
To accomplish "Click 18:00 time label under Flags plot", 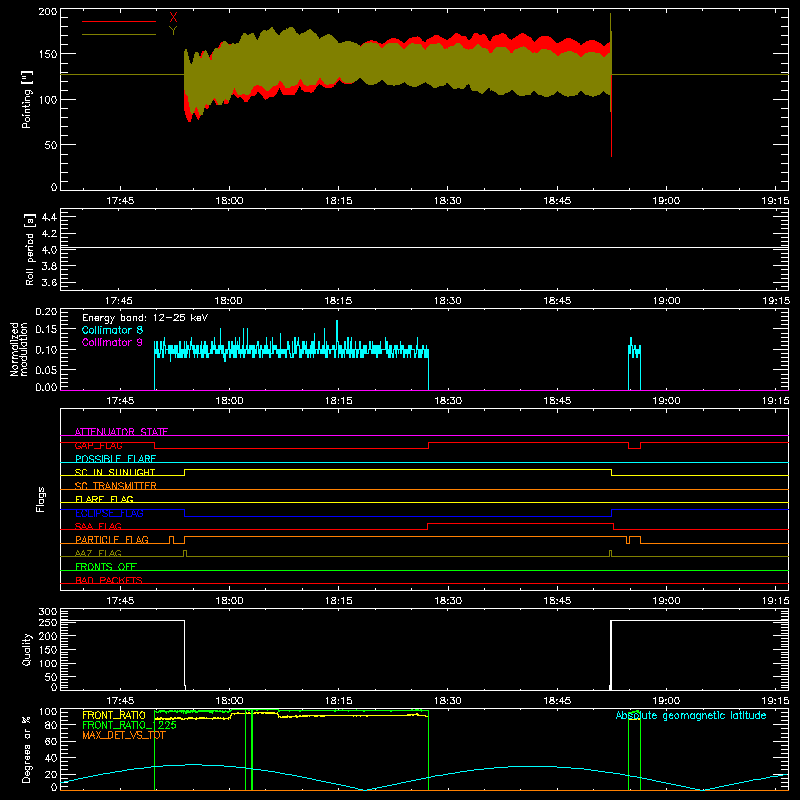I will click(x=229, y=601).
